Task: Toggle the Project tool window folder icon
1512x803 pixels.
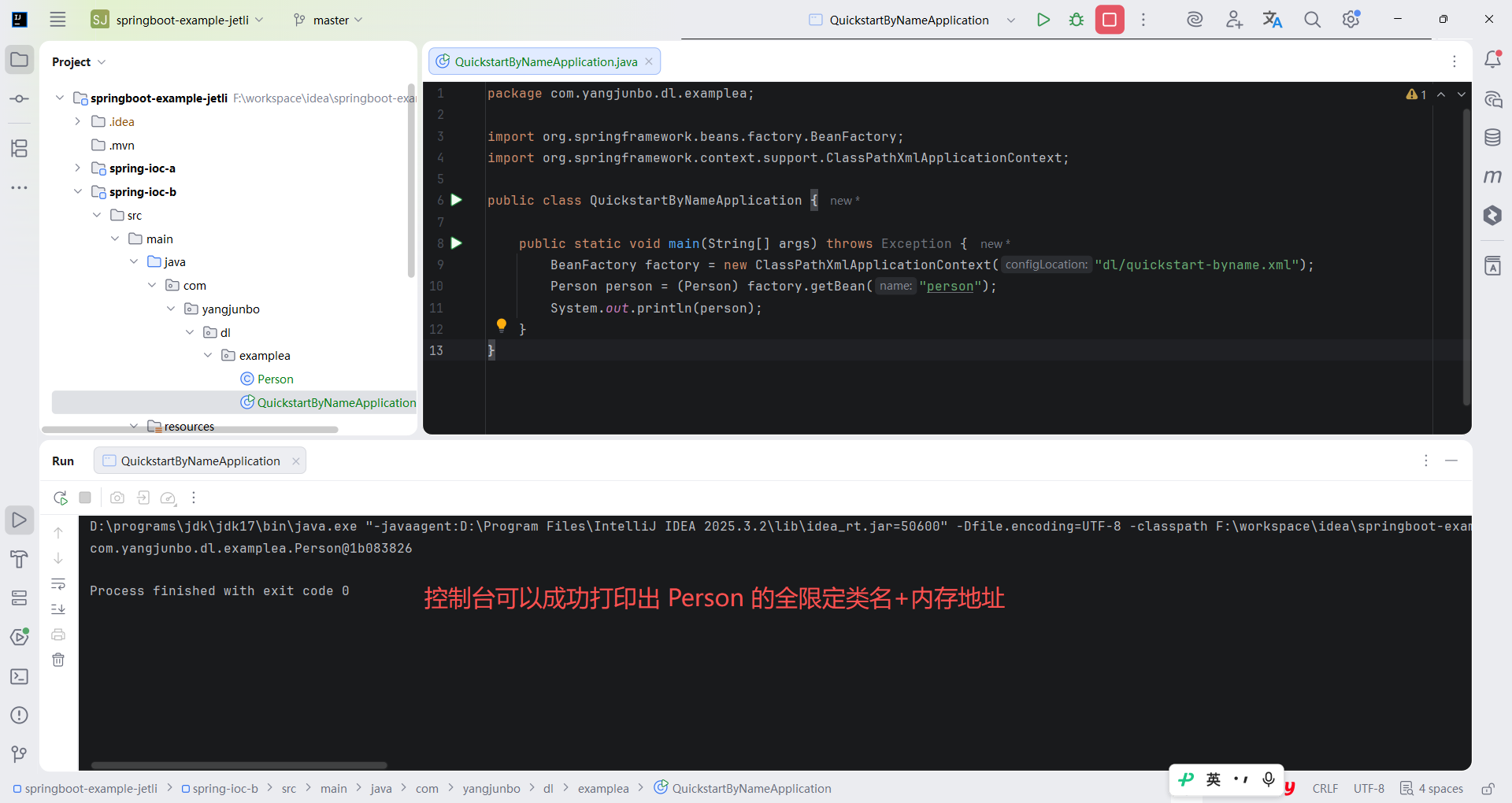Action: [x=20, y=60]
